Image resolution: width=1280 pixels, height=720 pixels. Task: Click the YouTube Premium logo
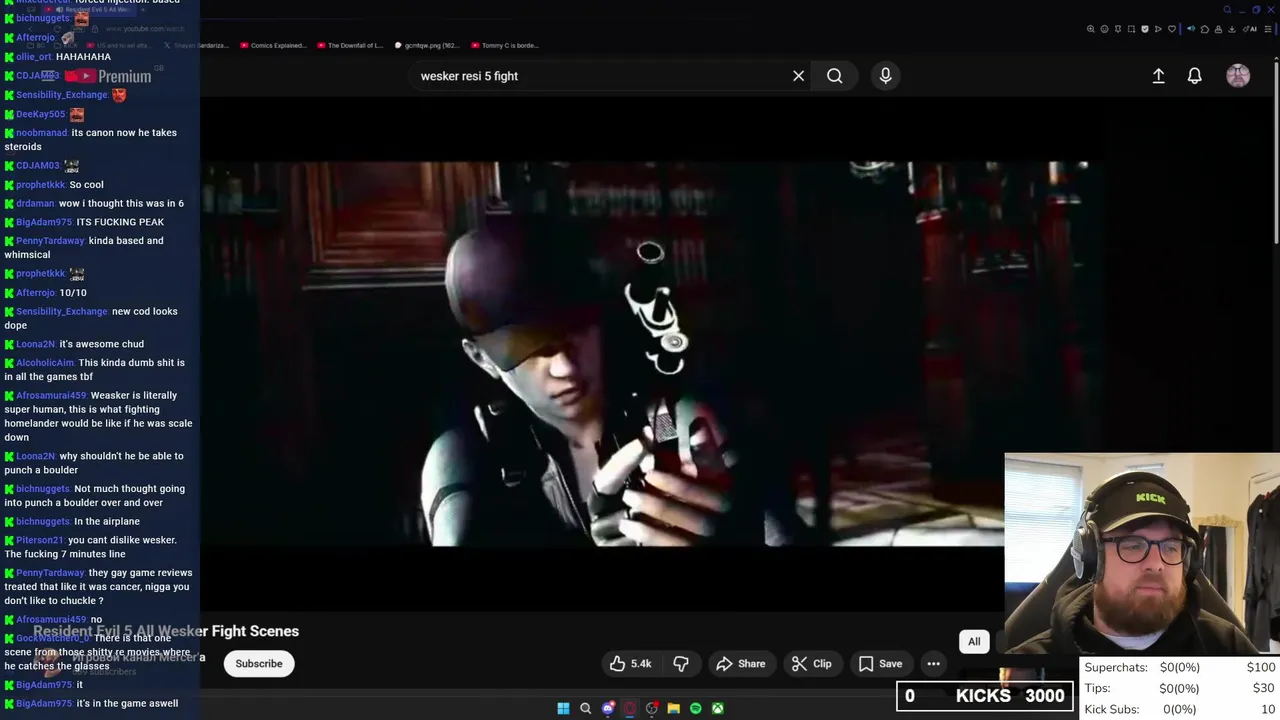109,76
